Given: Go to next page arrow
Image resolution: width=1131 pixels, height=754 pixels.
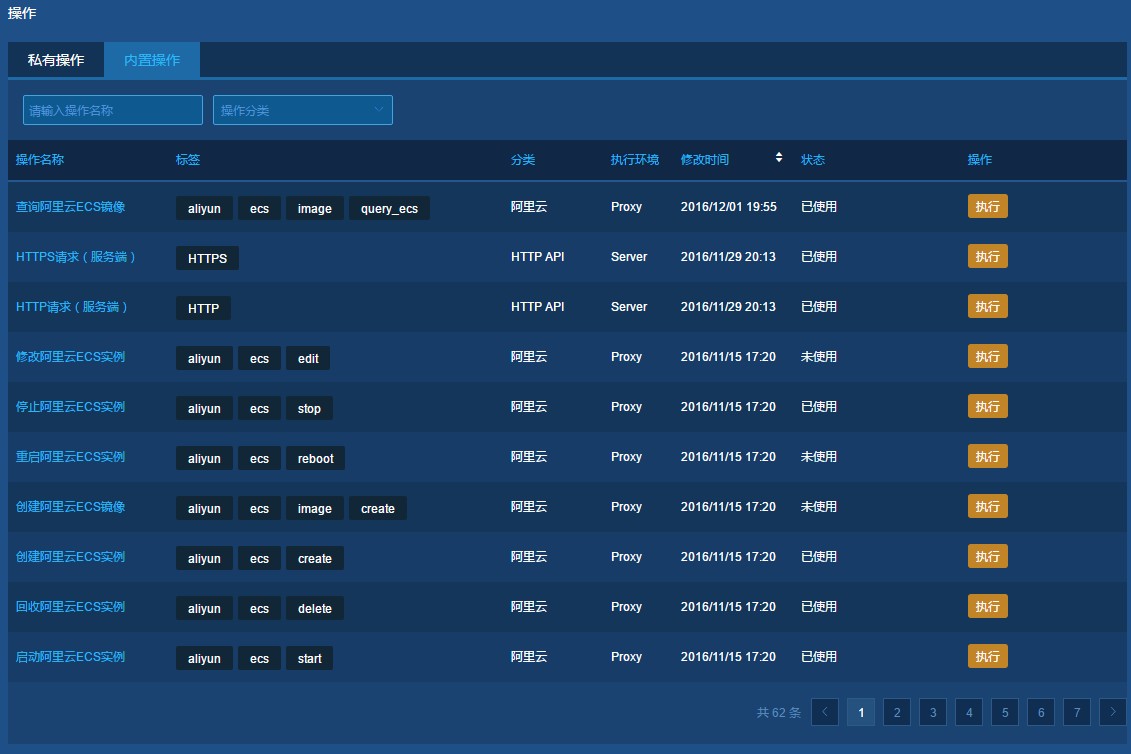Looking at the screenshot, I should [x=1113, y=712].
